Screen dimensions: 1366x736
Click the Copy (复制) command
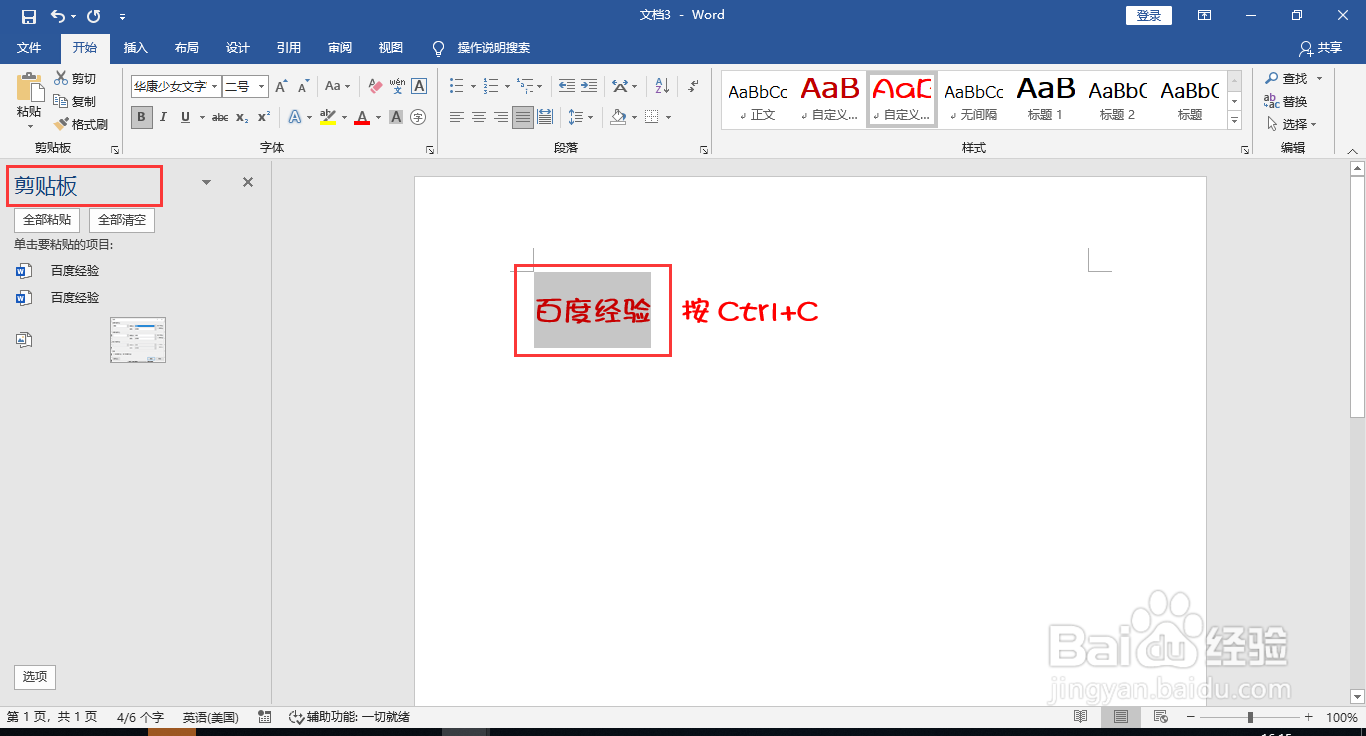76,101
